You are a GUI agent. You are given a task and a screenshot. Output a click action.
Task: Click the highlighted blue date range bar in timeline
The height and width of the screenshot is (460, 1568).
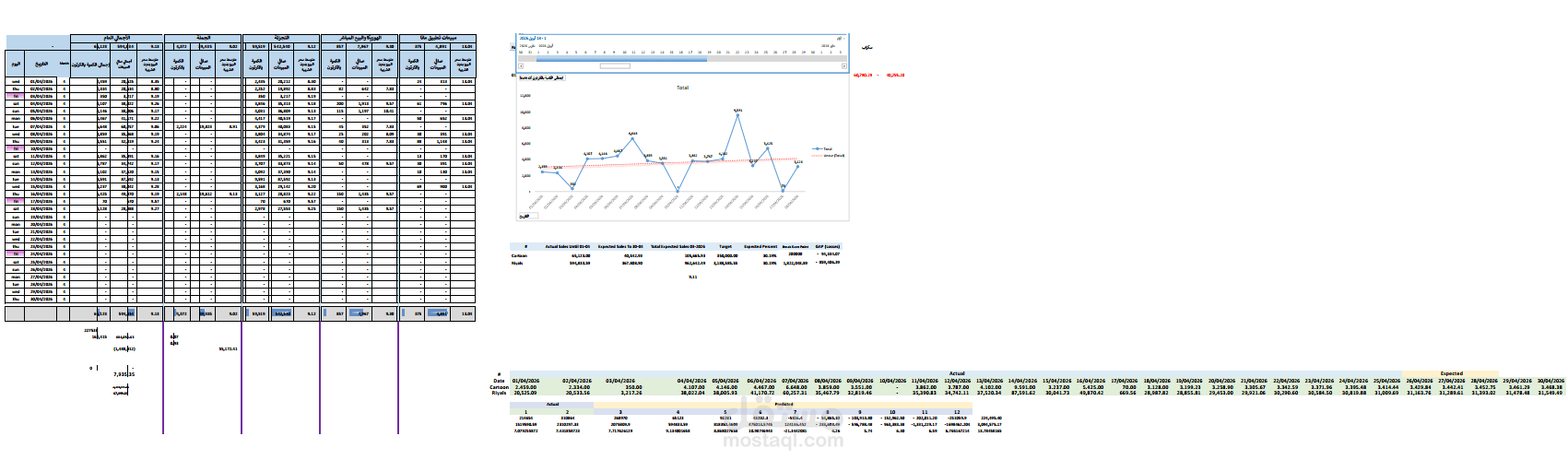[x=621, y=59]
